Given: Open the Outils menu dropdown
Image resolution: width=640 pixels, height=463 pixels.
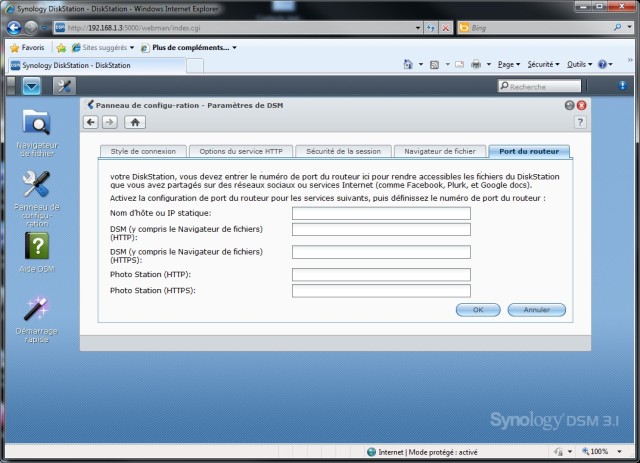Looking at the screenshot, I should click(579, 65).
